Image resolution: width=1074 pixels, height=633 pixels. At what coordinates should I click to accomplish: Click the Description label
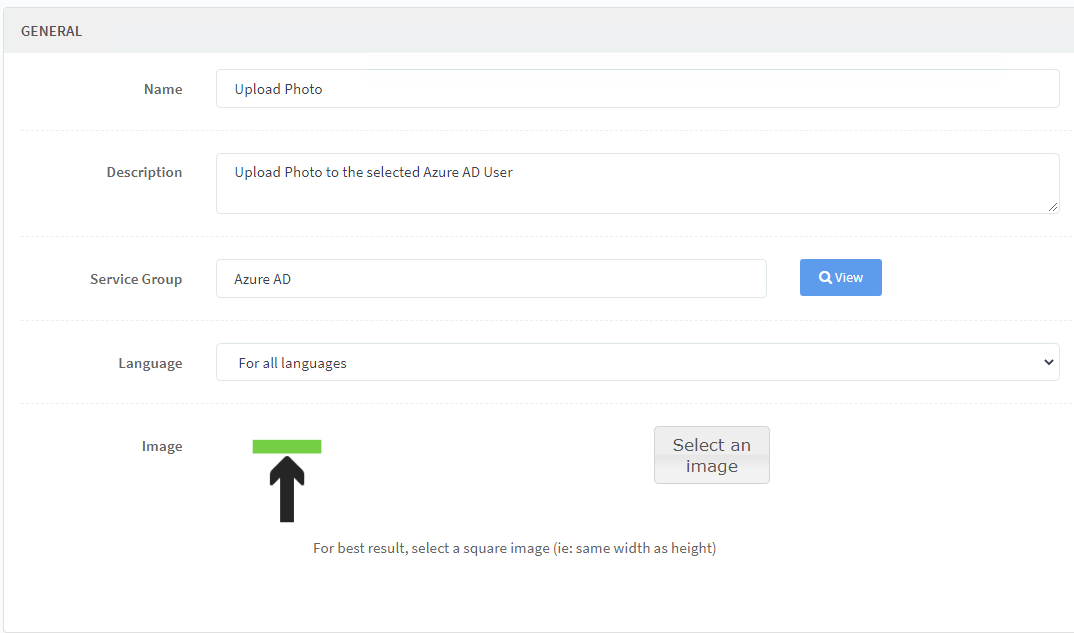coord(145,172)
